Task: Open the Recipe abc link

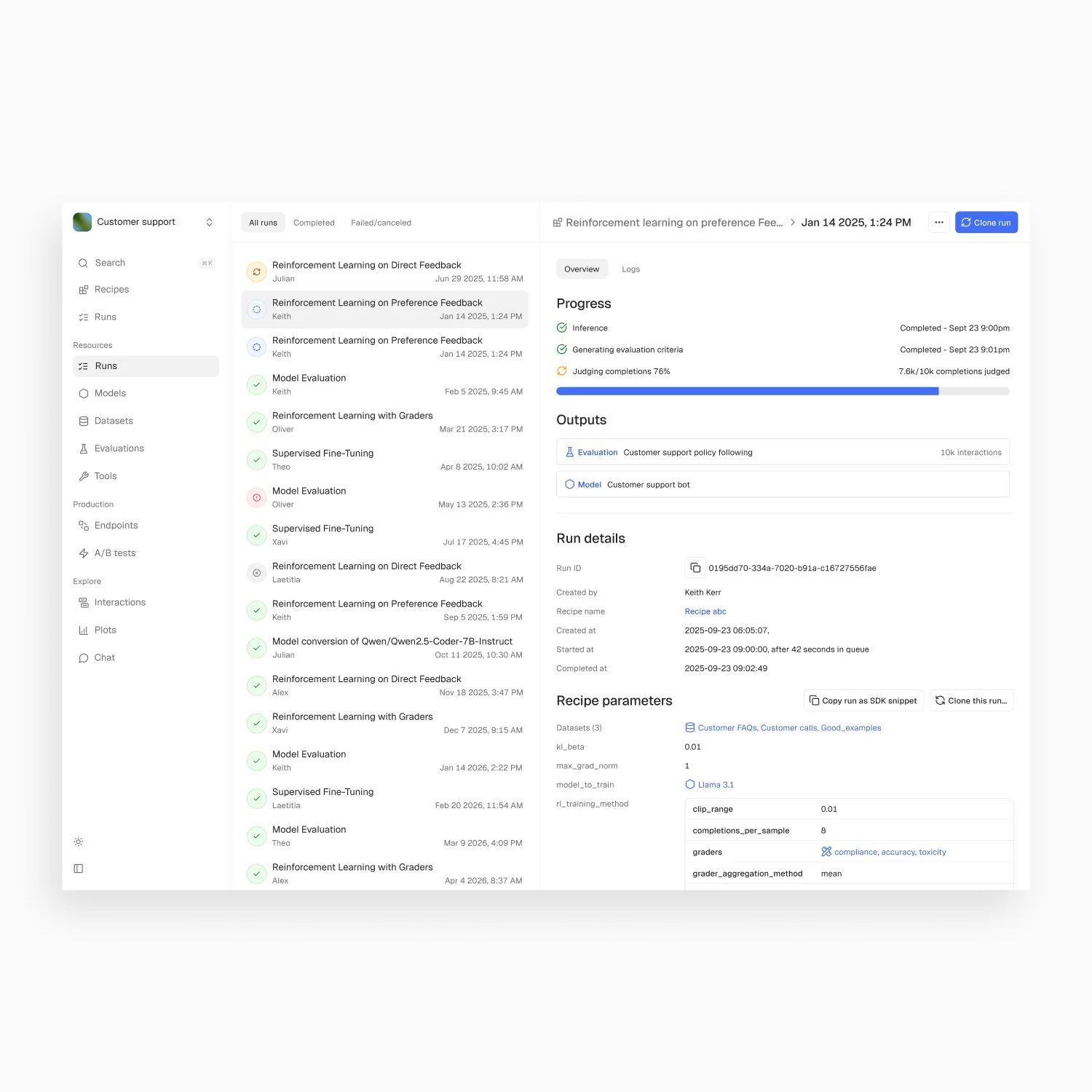Action: coord(705,612)
